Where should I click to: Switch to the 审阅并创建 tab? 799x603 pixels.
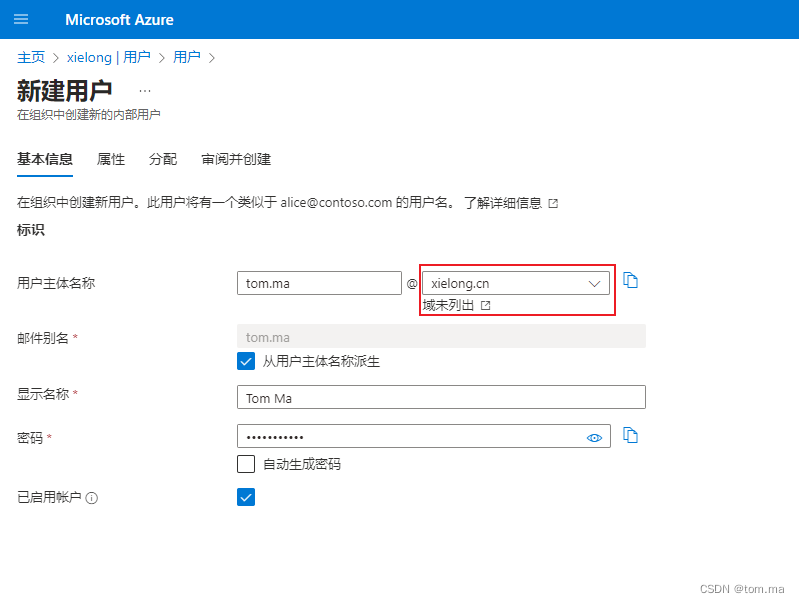pos(236,160)
